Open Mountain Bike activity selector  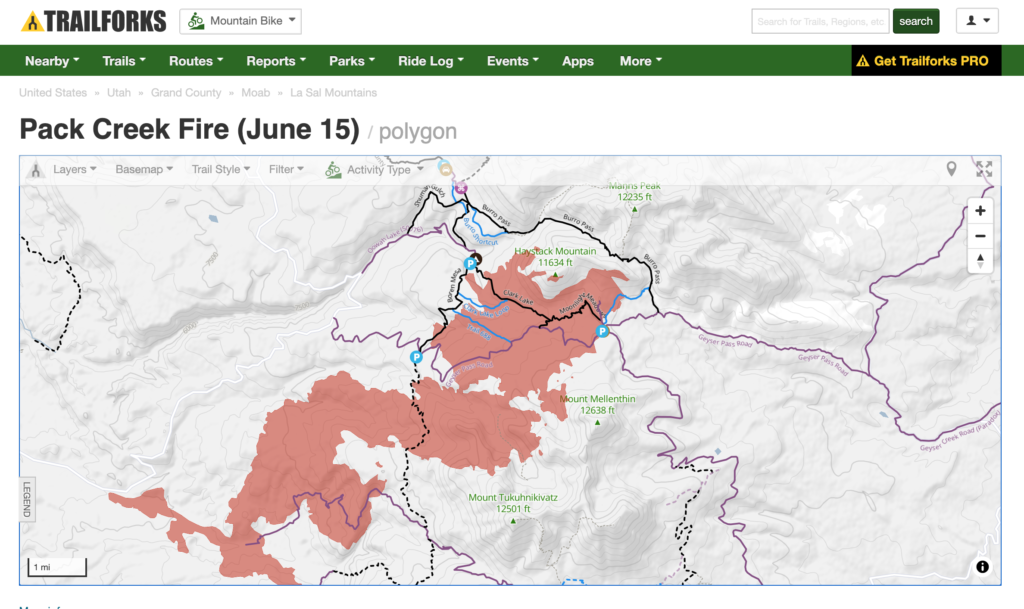pos(240,21)
